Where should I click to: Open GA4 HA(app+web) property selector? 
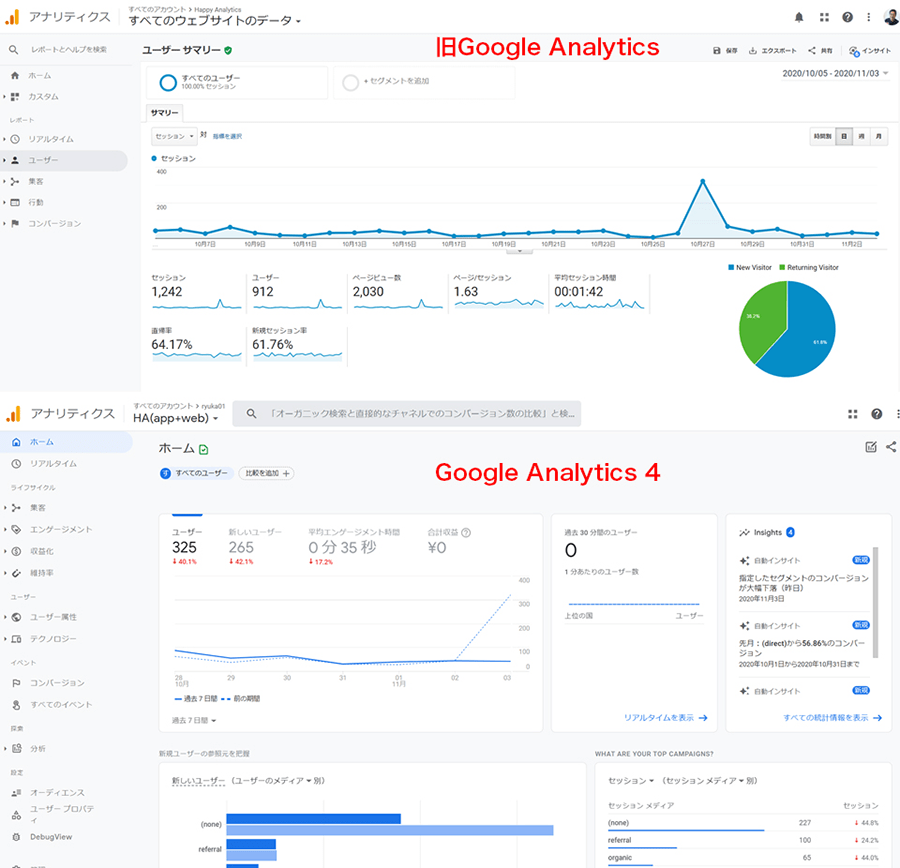click(x=176, y=418)
